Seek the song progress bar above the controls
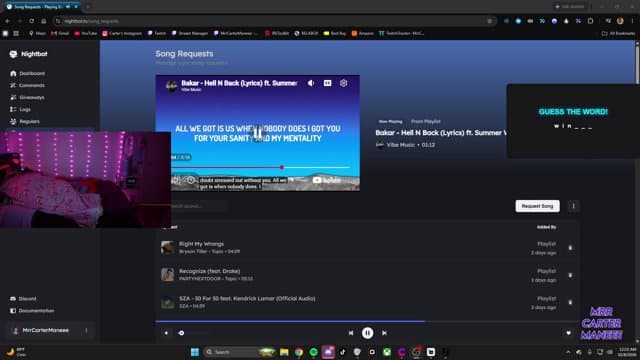Screen dimensions: 640x360 point(367,322)
